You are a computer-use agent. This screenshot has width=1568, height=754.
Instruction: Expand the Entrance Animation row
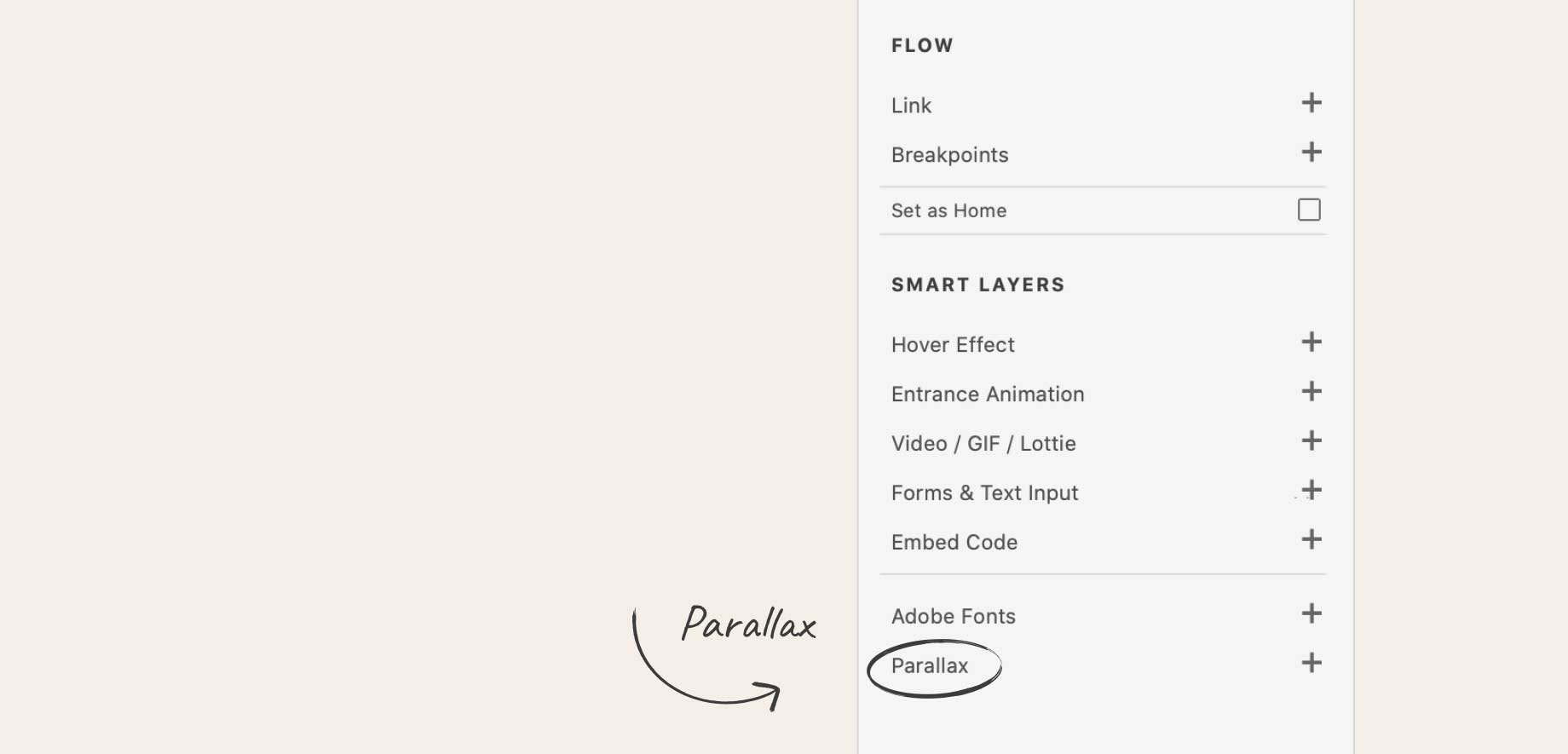click(988, 394)
